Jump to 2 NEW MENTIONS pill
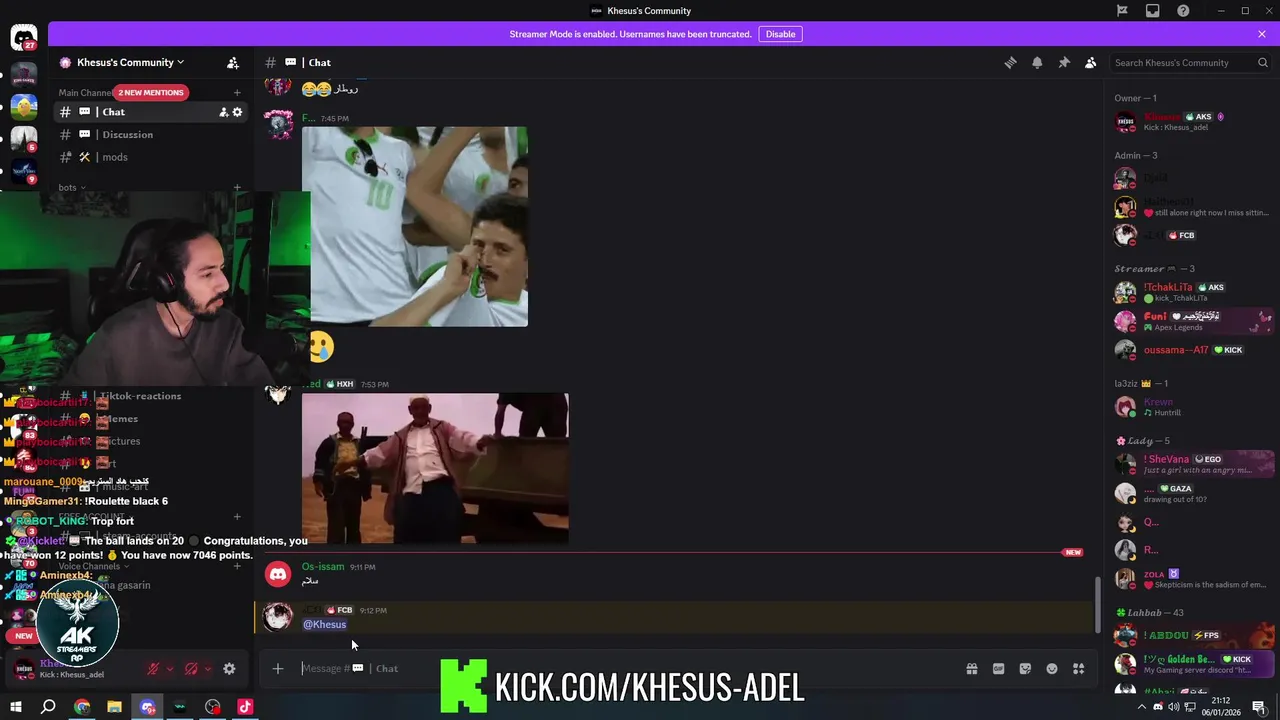The width and height of the screenshot is (1280, 720). pos(151,93)
